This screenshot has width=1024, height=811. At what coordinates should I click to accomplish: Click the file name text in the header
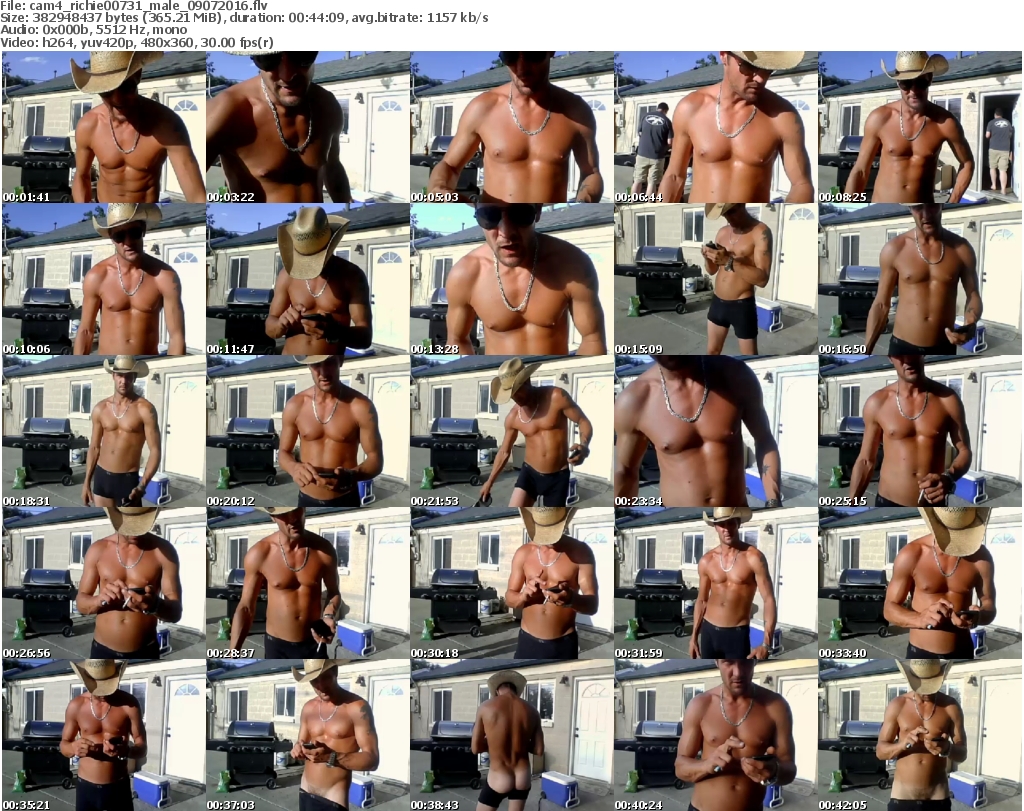click(134, 5)
